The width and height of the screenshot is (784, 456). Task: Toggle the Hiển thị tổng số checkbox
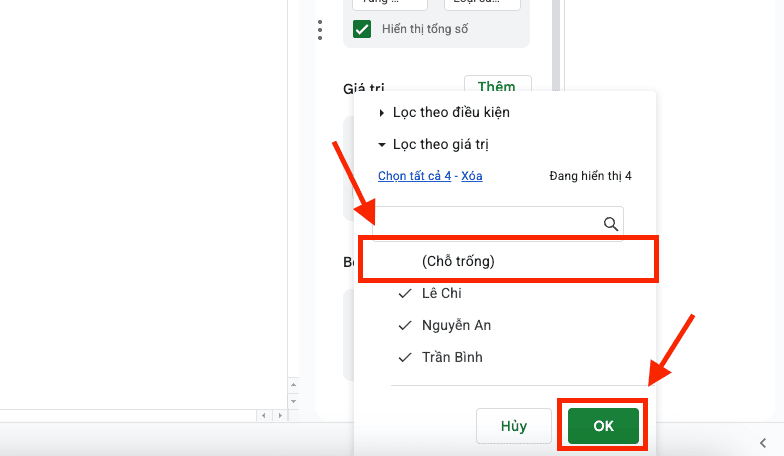point(362,29)
